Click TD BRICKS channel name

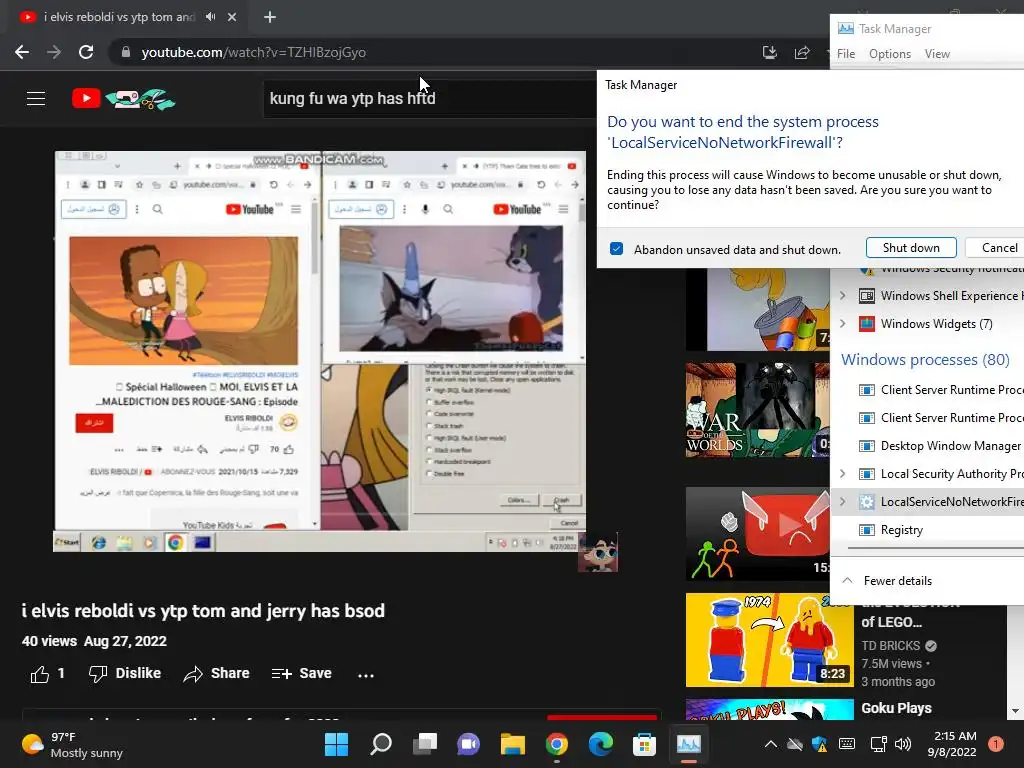click(x=890, y=646)
